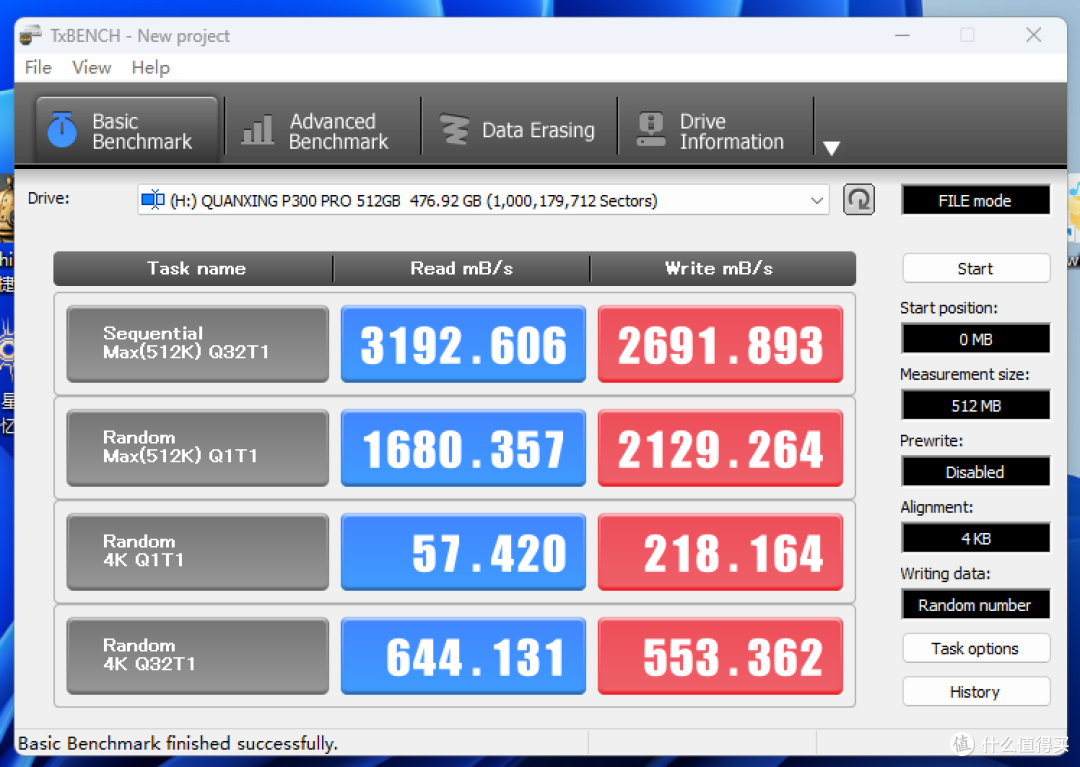Expand the toolbar overflow arrow

pyautogui.click(x=831, y=147)
